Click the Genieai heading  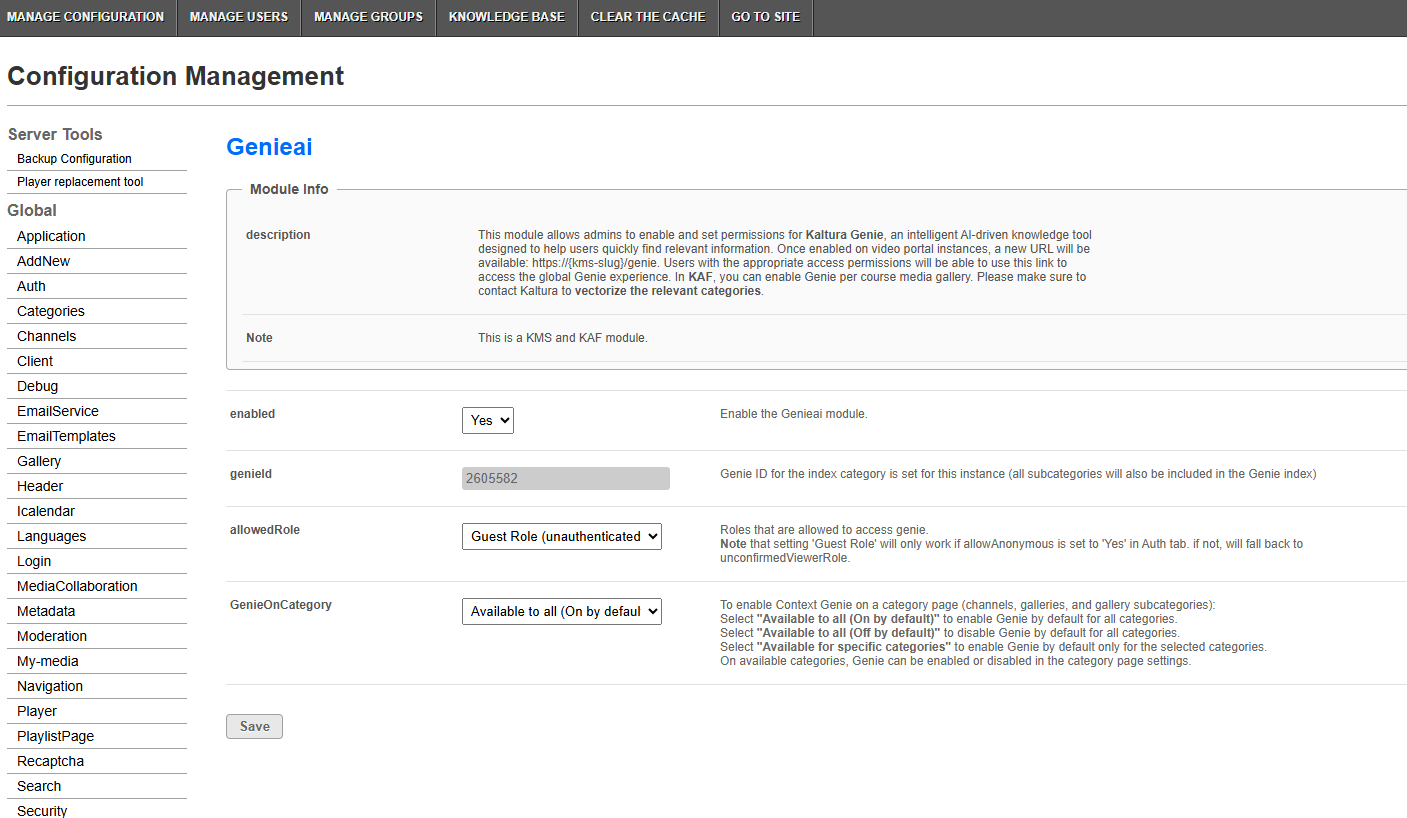click(x=269, y=147)
